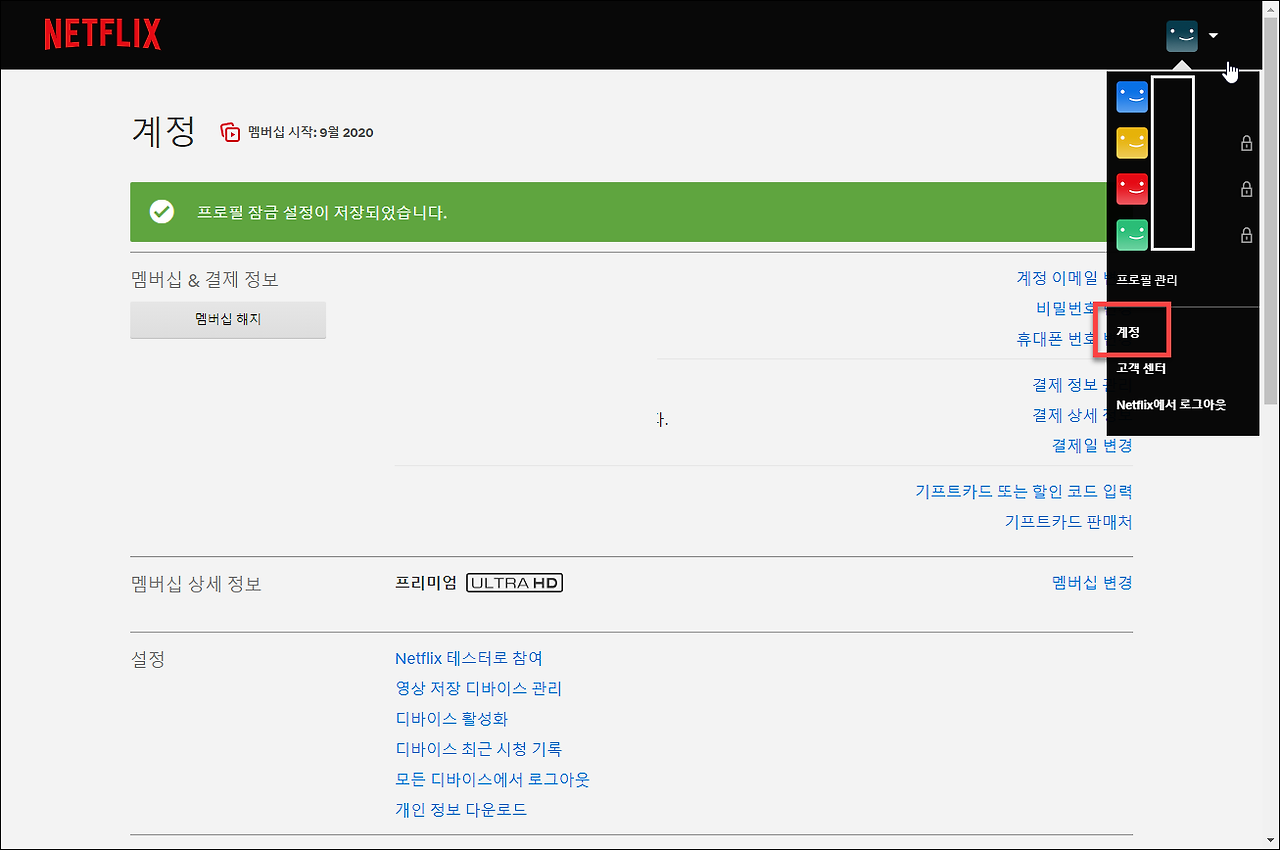Click the membership start icon next to 계정
Screen dimensions: 1280x850
[231, 132]
